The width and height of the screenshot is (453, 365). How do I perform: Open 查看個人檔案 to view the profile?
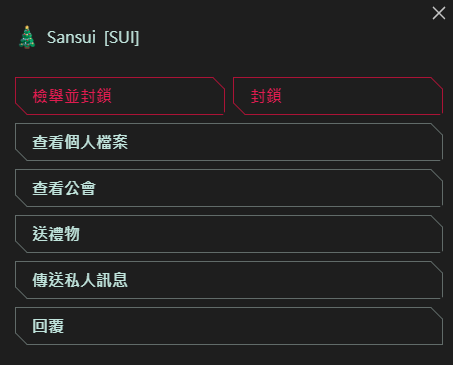229,142
